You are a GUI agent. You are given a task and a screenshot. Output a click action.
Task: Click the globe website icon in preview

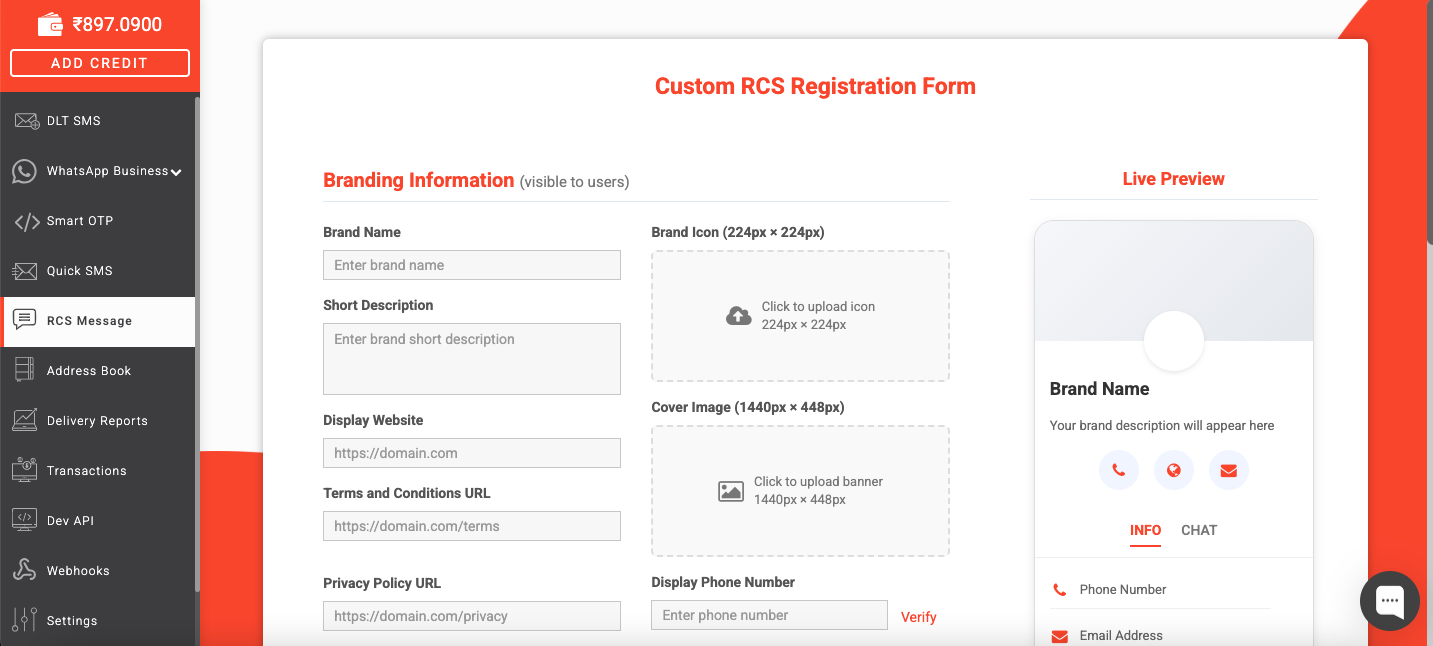click(1174, 470)
